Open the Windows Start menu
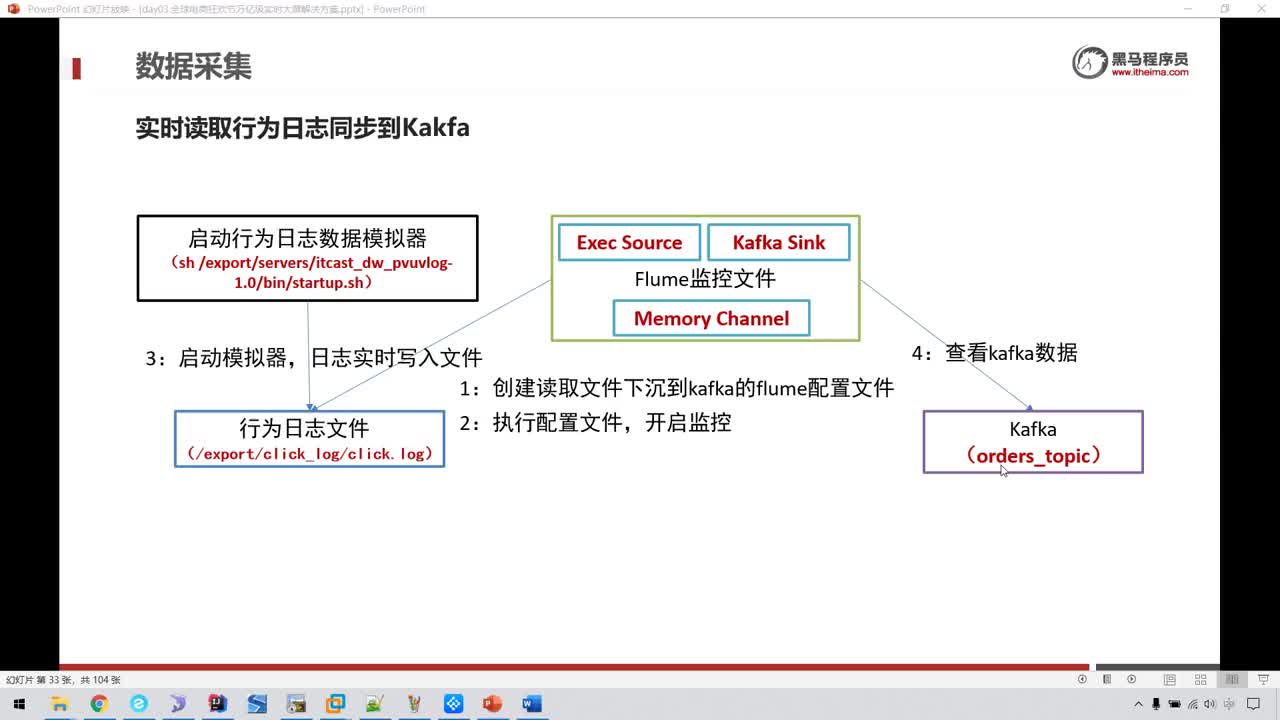This screenshot has height=720, width=1280. 19,704
